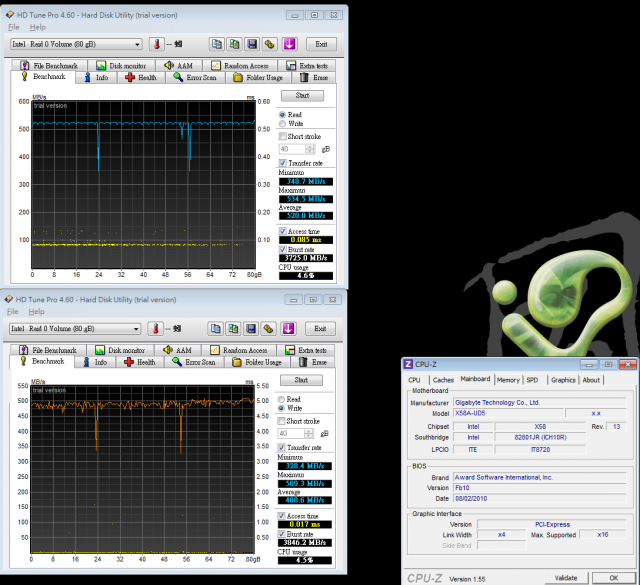The height and width of the screenshot is (585, 640).
Task: Click copy-screenshot icon in top HD Tune toolbar
Action: coord(234,44)
